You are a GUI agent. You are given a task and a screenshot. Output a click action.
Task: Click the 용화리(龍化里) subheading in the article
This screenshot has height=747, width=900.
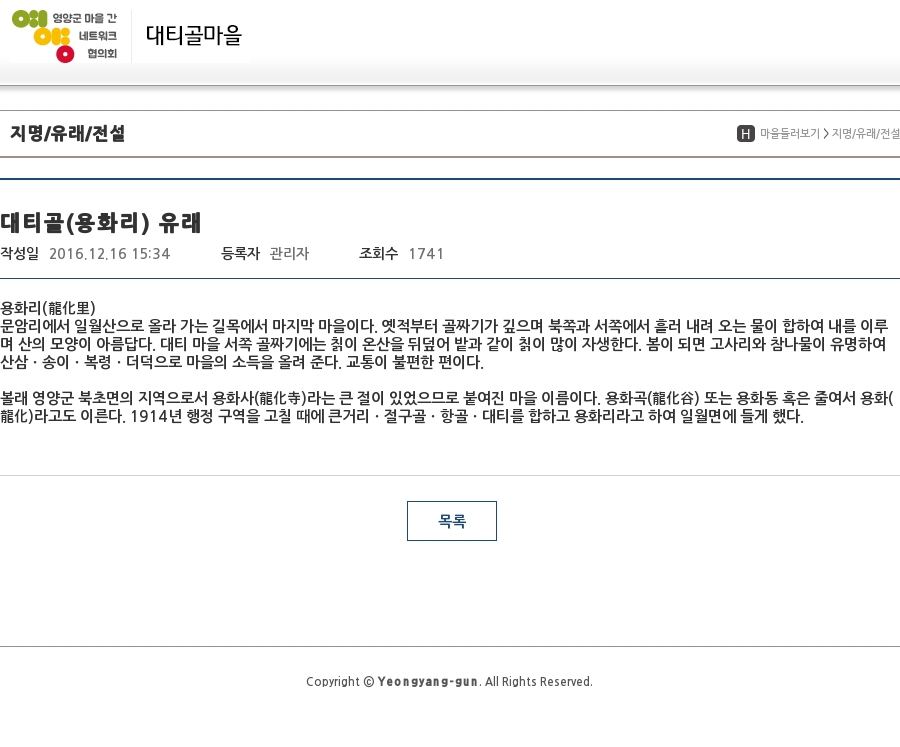click(x=48, y=307)
